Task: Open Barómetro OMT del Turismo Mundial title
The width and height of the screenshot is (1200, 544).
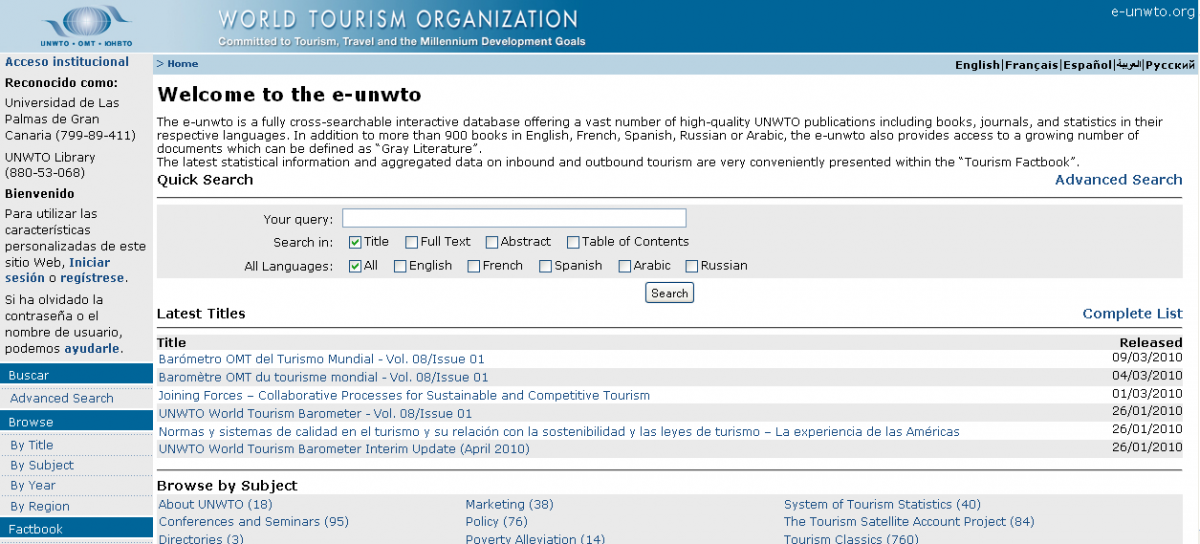Action: pos(322,359)
